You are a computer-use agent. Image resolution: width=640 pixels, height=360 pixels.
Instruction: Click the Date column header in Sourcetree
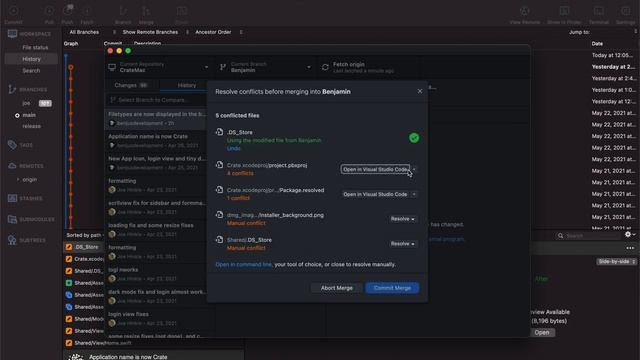click(x=597, y=44)
